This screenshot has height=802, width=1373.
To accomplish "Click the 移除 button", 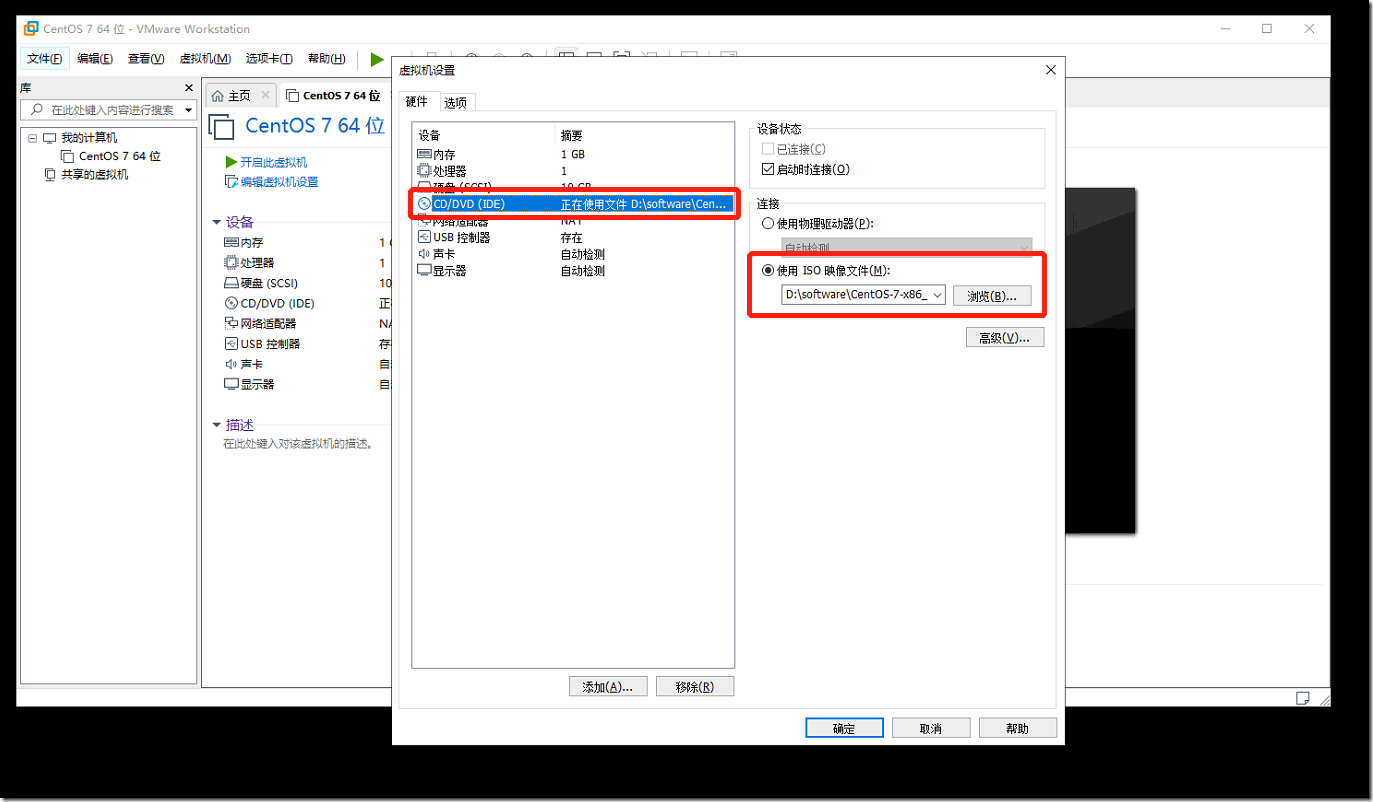I will point(695,687).
